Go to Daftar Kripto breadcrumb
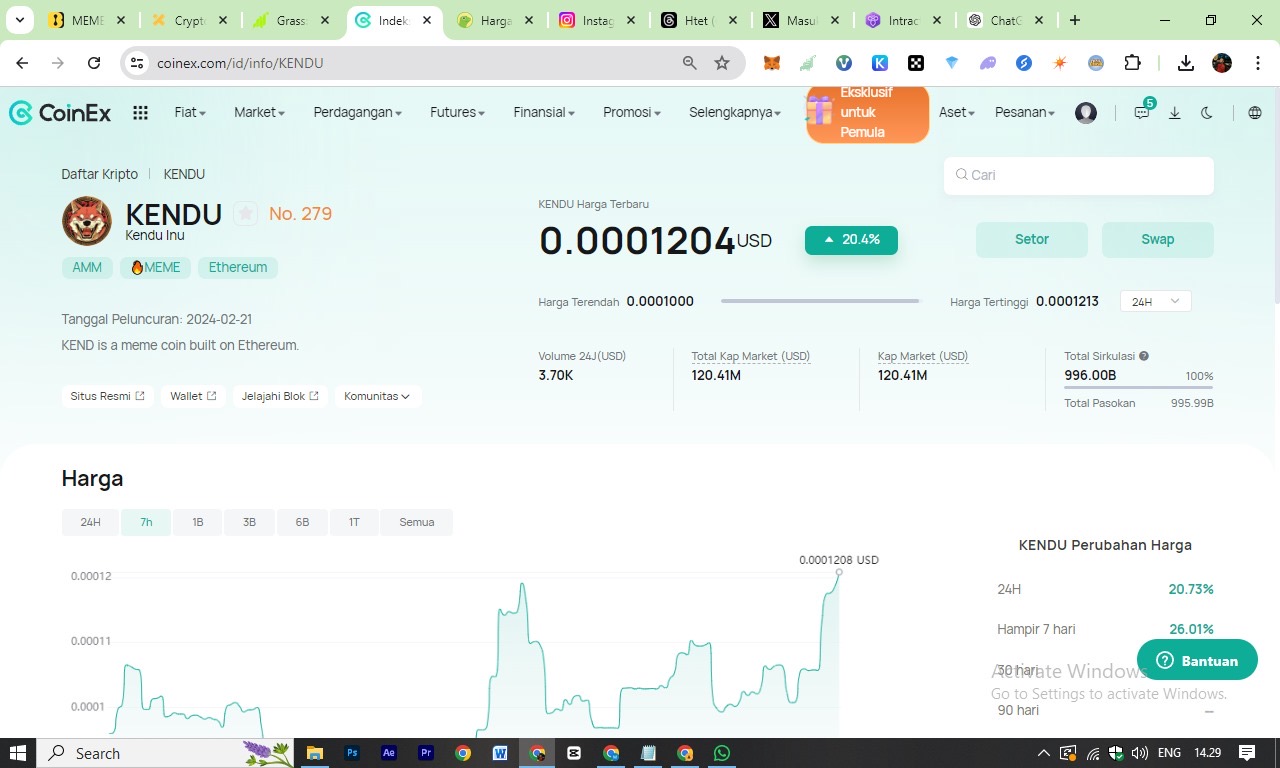This screenshot has height=768, width=1280. coord(100,174)
